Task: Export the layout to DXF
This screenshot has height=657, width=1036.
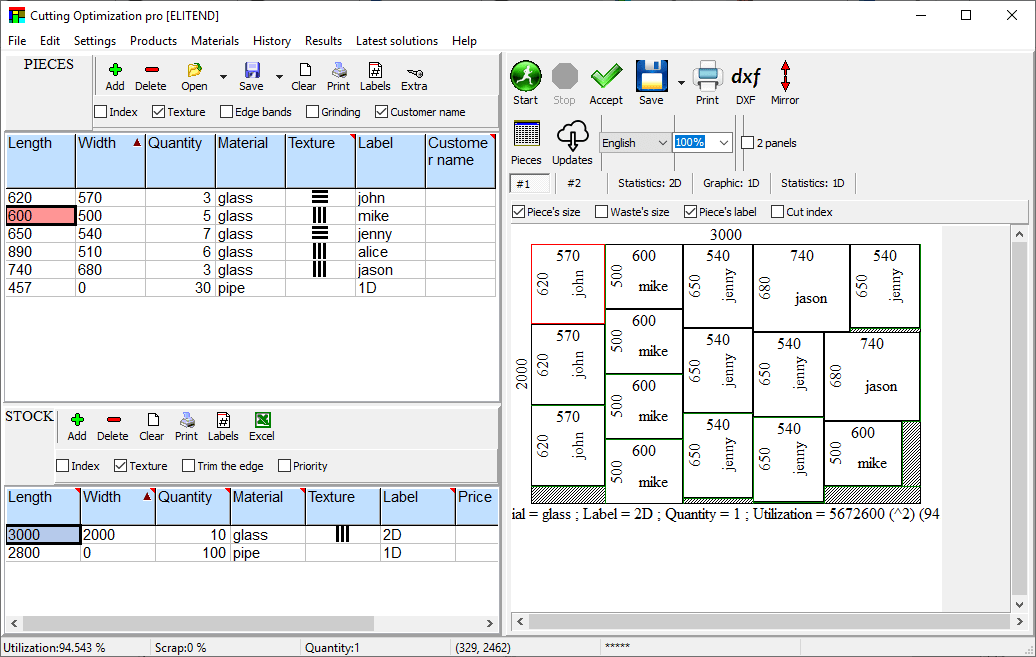Action: pos(746,77)
